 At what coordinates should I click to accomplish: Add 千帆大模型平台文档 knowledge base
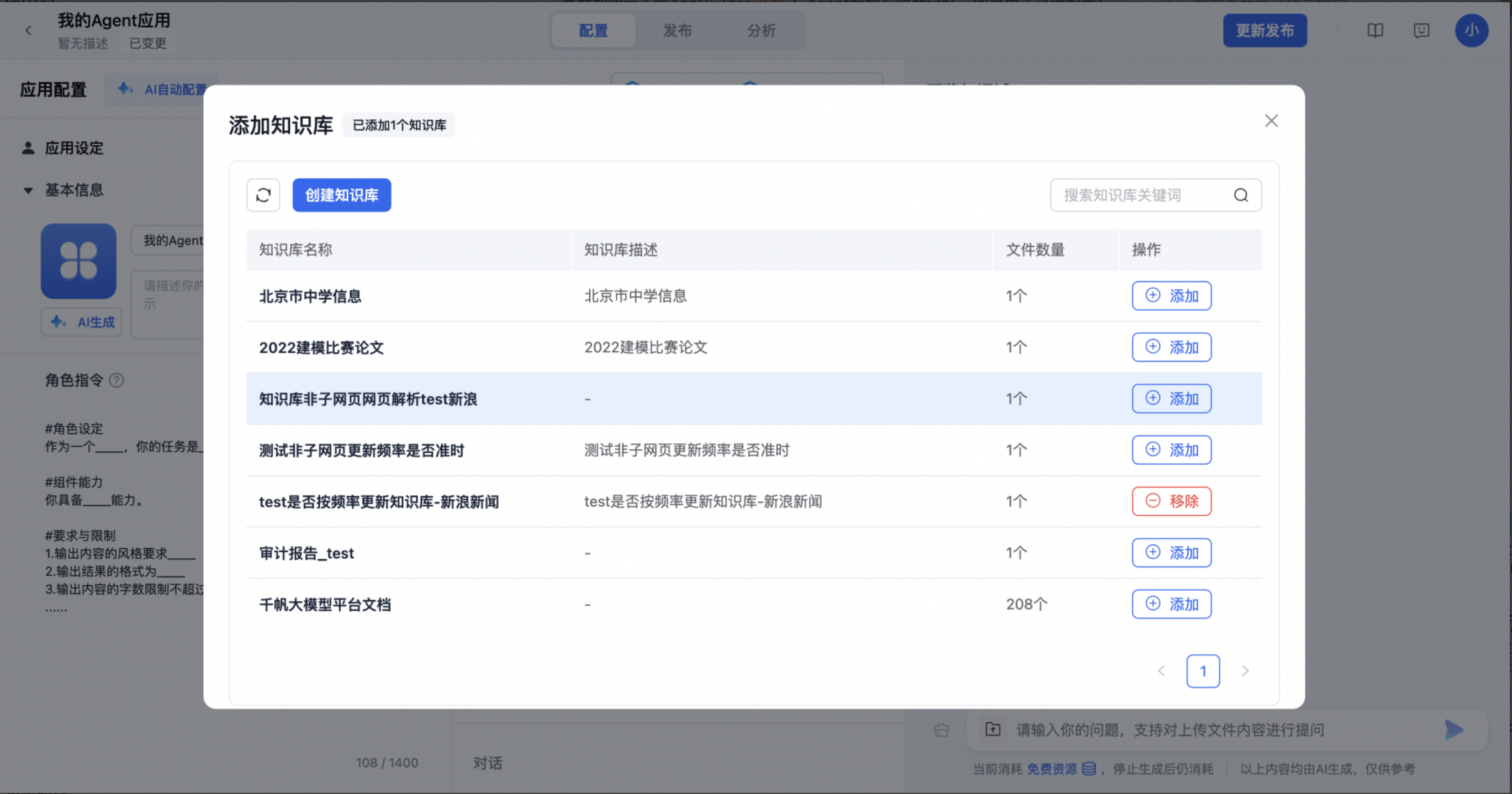[1171, 604]
